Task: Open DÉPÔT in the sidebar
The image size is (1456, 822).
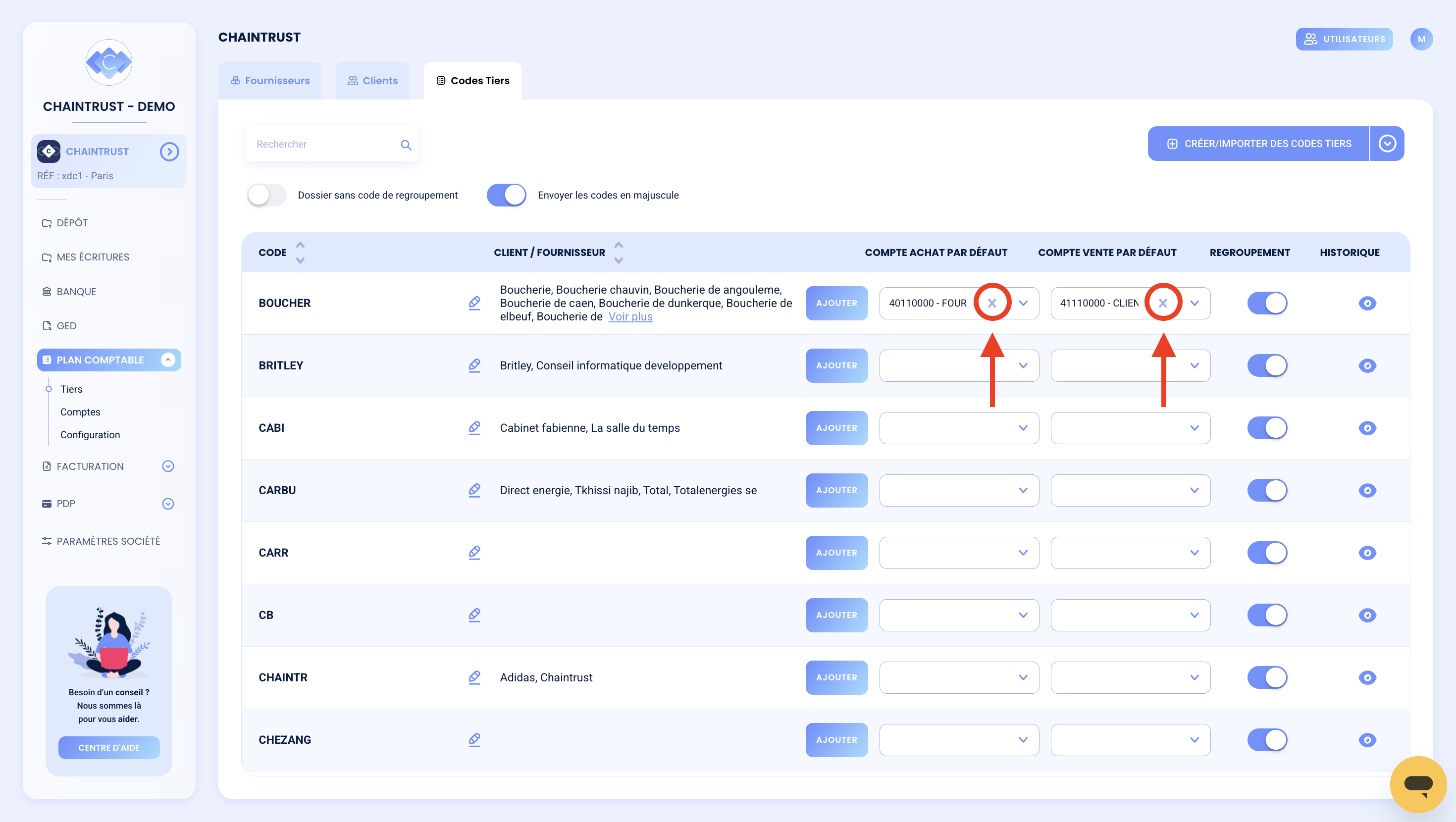Action: click(x=65, y=223)
